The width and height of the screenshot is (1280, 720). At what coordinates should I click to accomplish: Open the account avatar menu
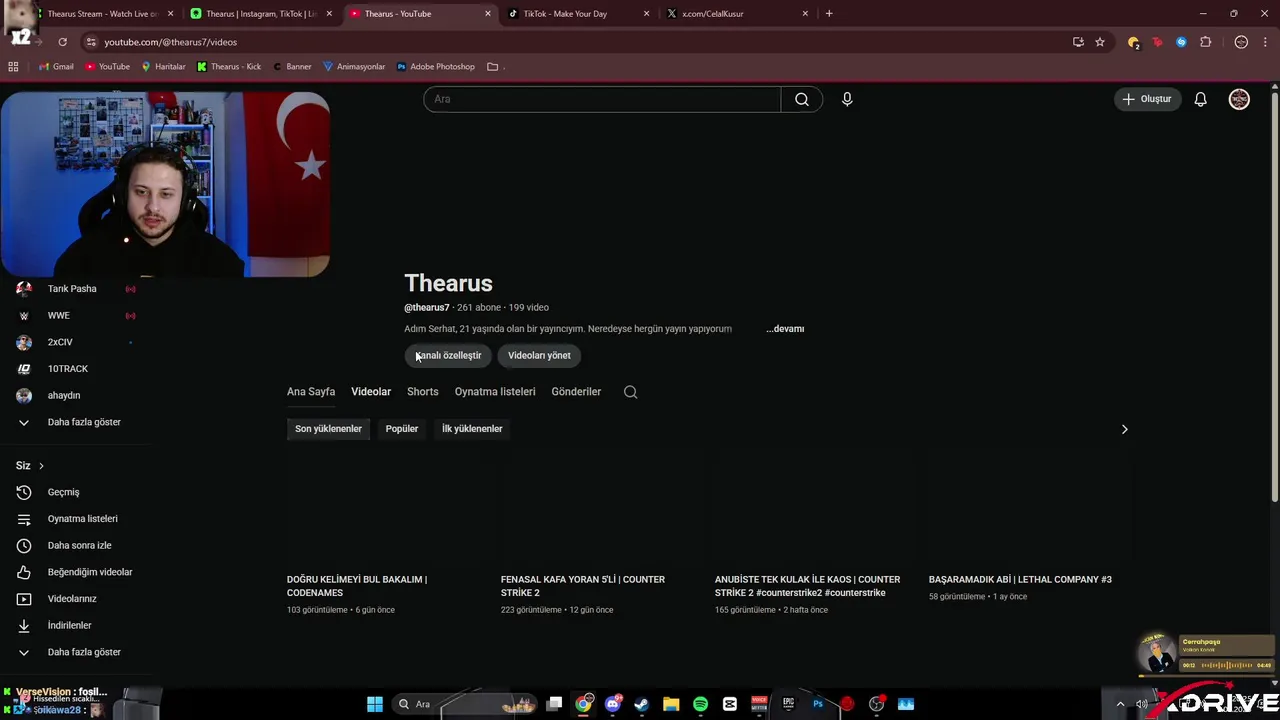1239,99
